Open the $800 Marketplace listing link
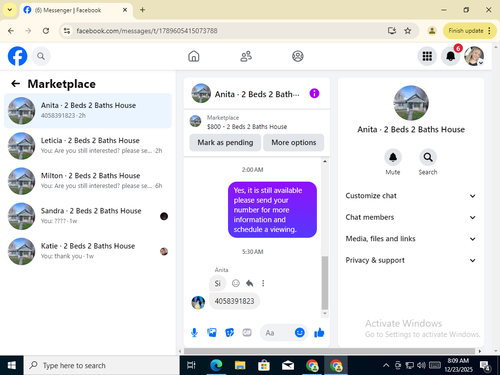 (x=247, y=127)
